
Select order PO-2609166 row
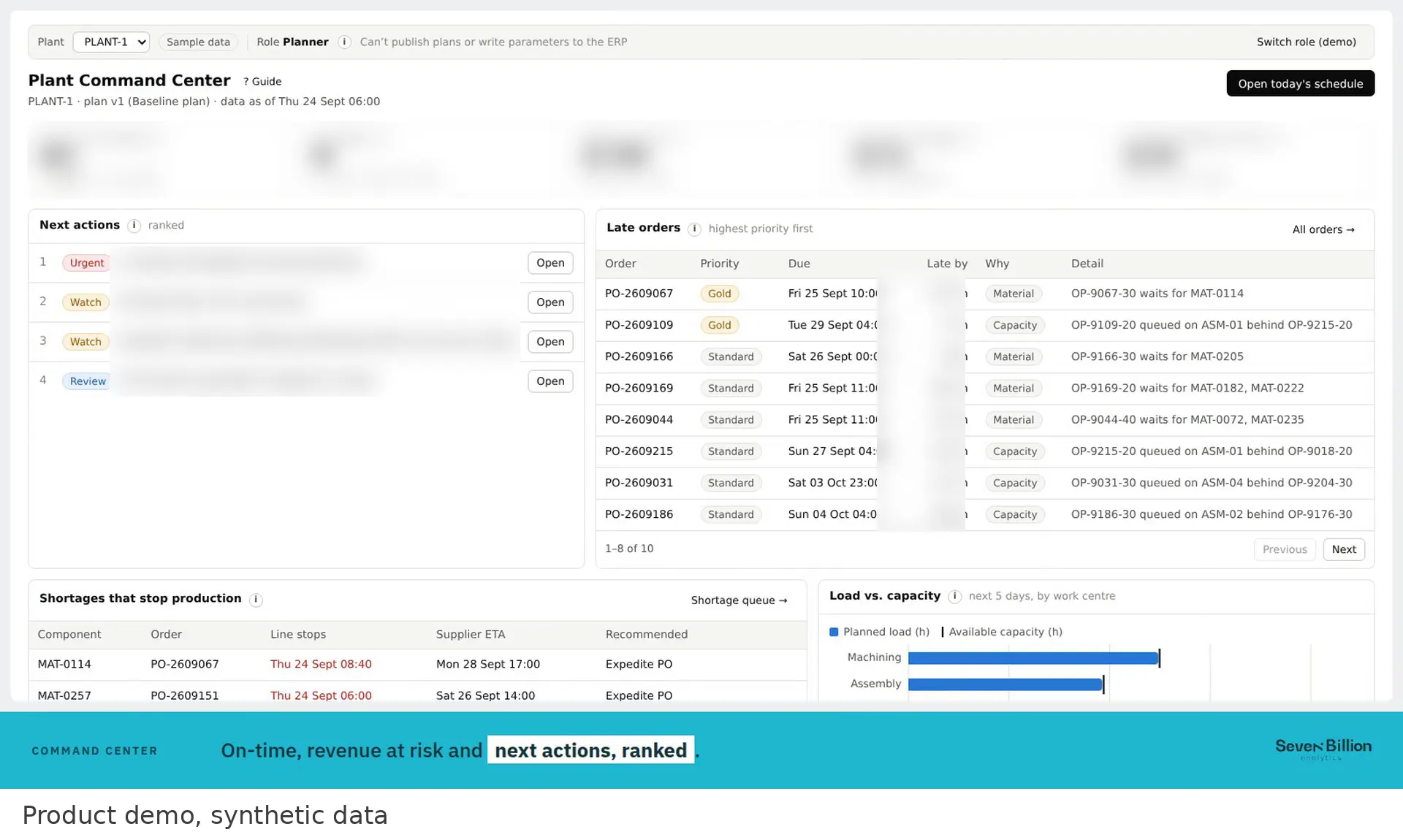pos(984,356)
